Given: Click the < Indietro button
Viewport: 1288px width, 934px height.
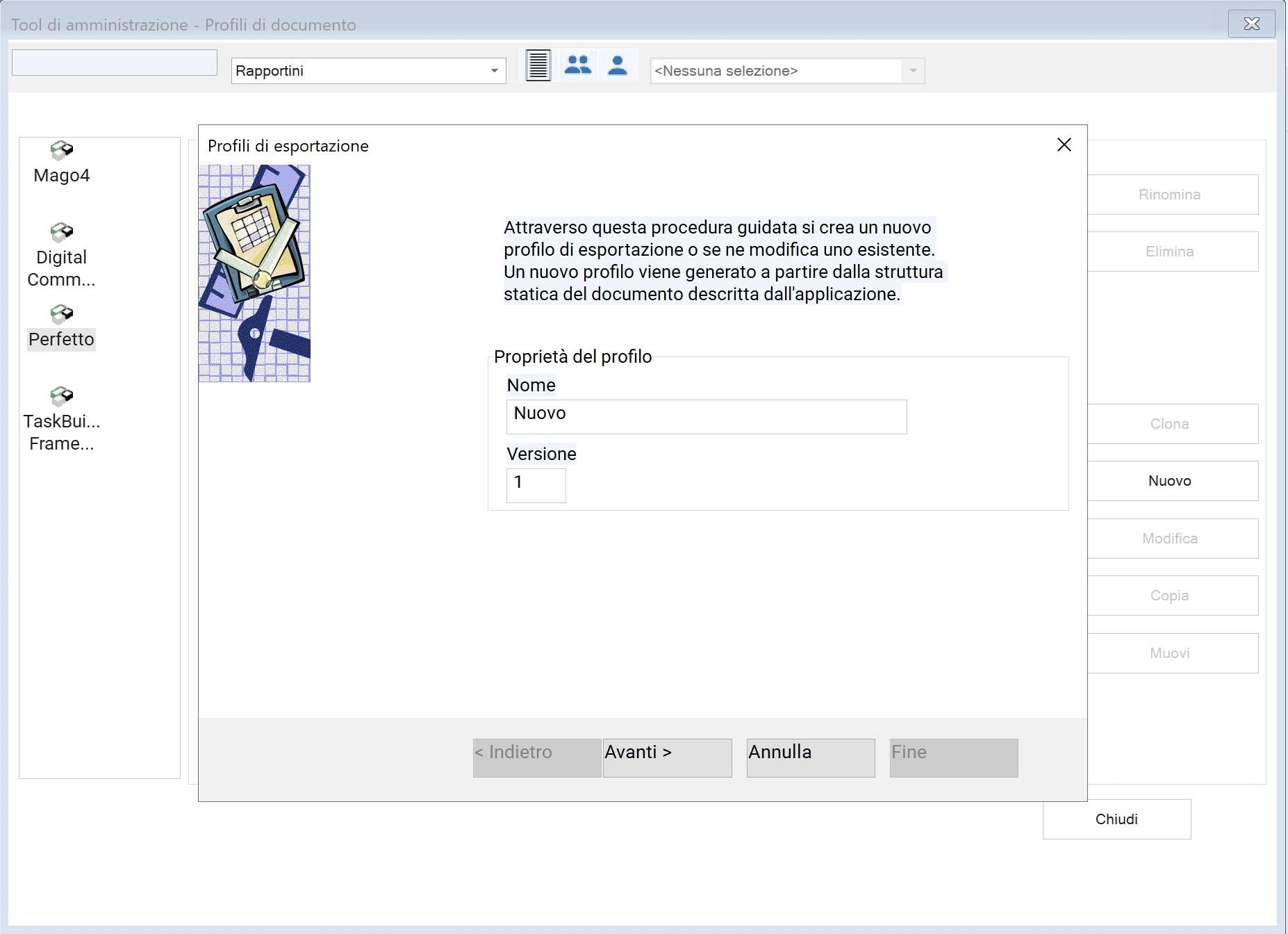Looking at the screenshot, I should pyautogui.click(x=537, y=757).
